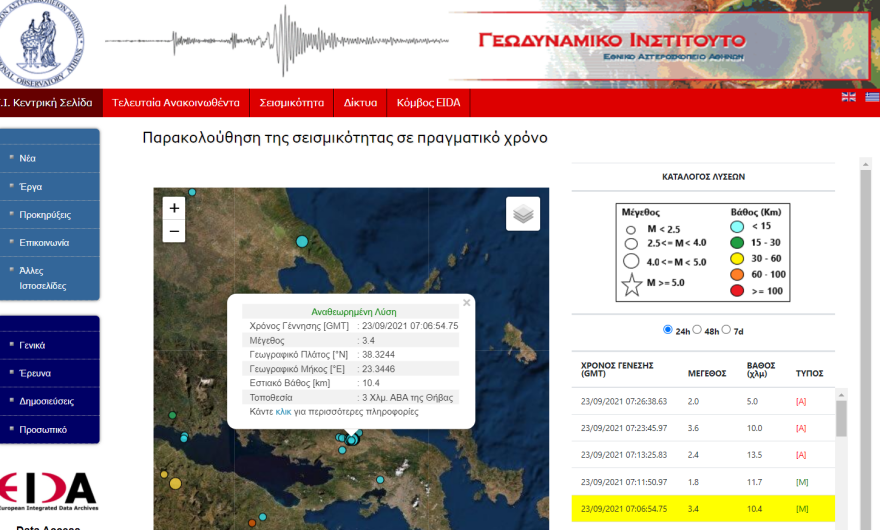Image resolution: width=880 pixels, height=530 pixels.
Task: Select the 07:13:25.83 earthquake row
Action: pyautogui.click(x=703, y=455)
